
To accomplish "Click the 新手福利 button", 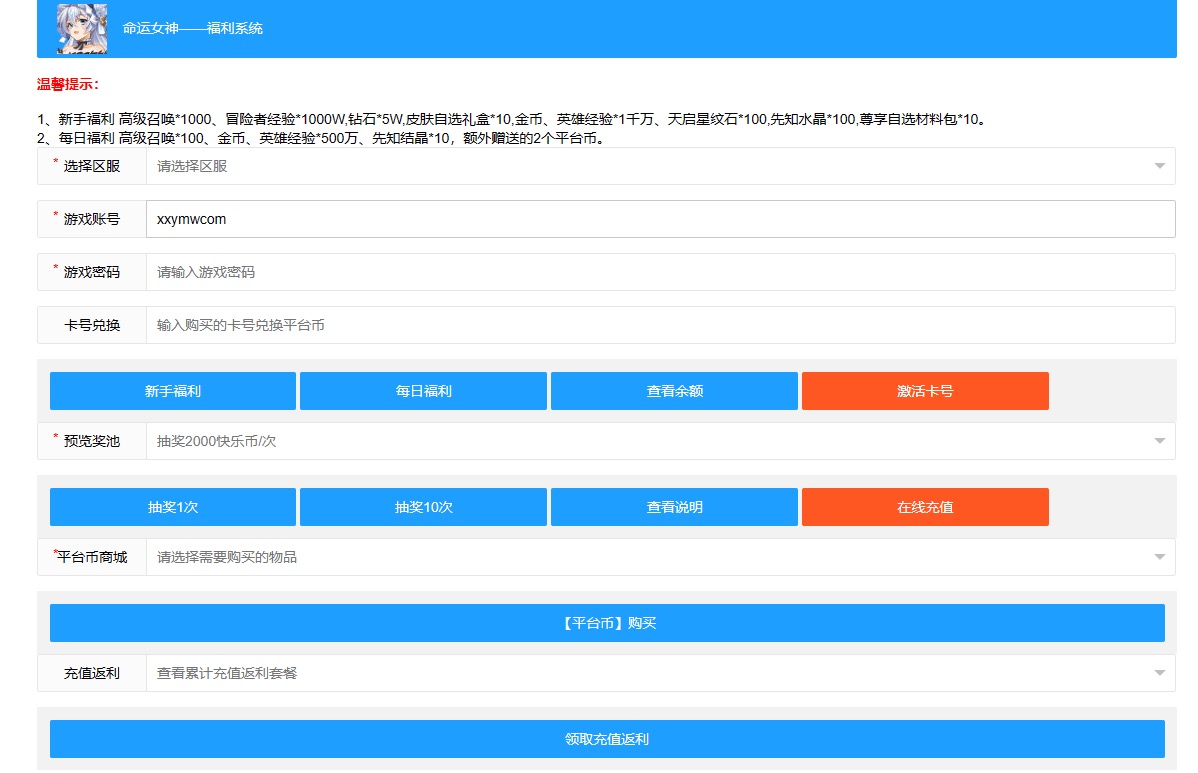I will click(173, 391).
